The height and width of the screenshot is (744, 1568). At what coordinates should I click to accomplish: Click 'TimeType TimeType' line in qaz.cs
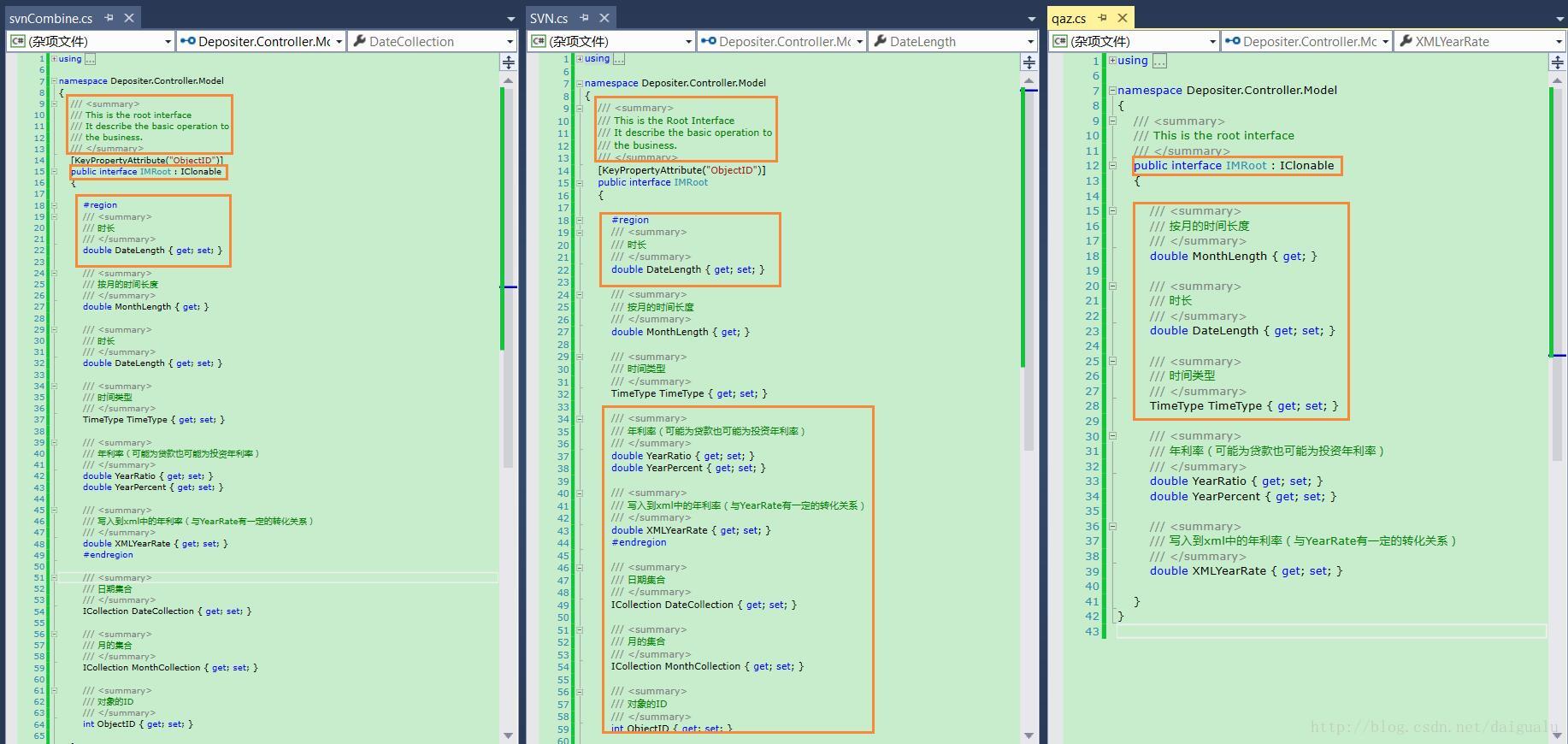1244,406
